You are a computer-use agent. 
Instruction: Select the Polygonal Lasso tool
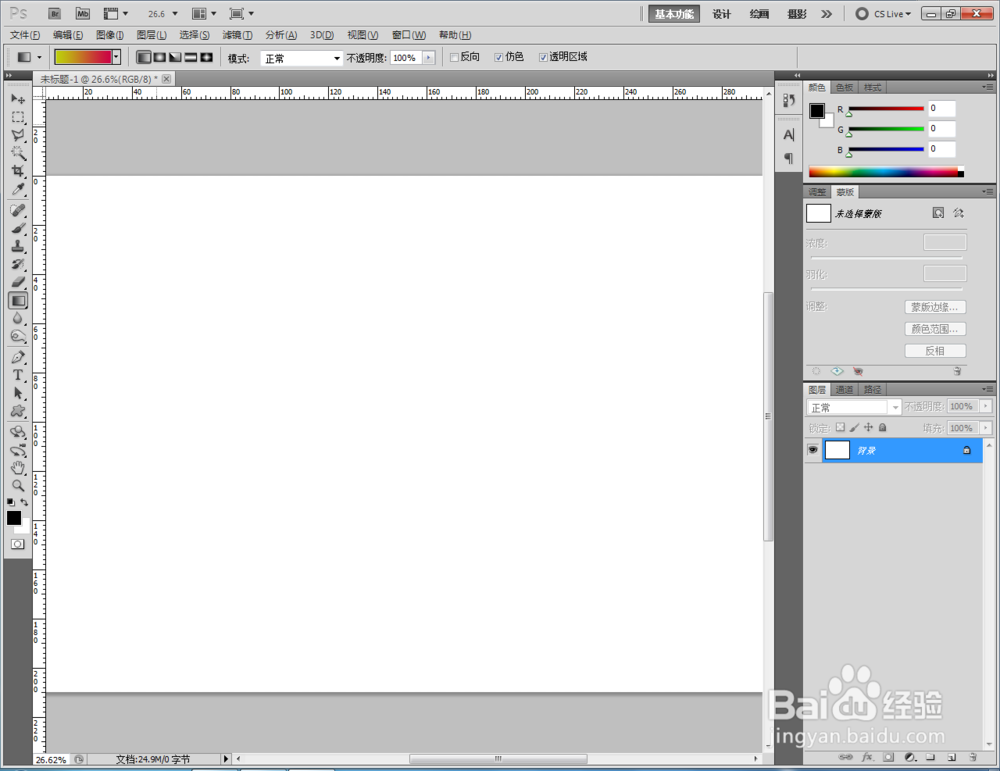(x=18, y=135)
